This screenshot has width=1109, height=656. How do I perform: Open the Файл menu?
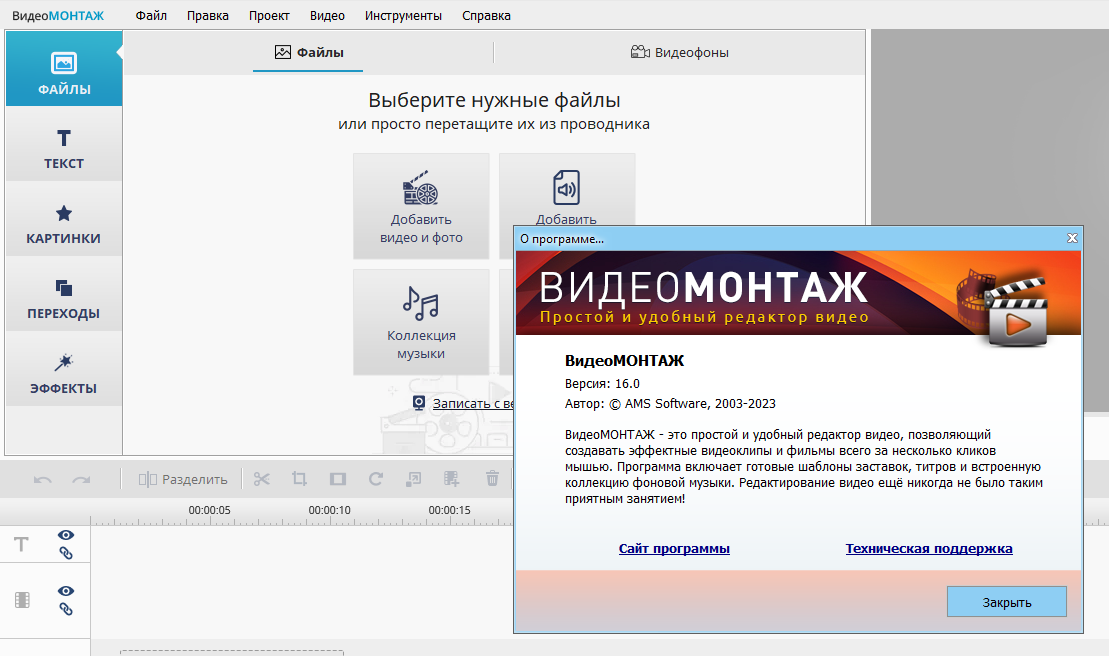click(151, 16)
